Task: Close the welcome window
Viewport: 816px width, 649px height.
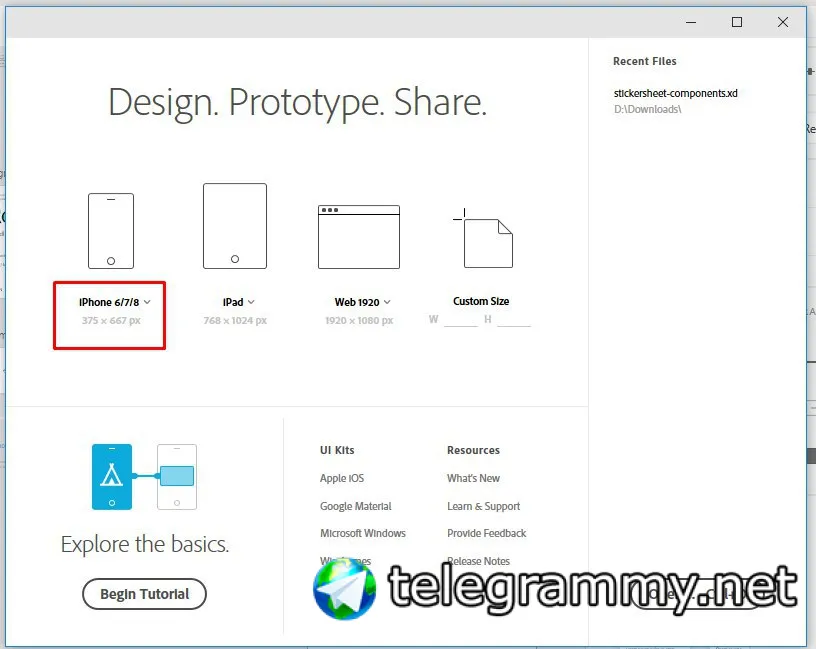Action: [x=783, y=22]
